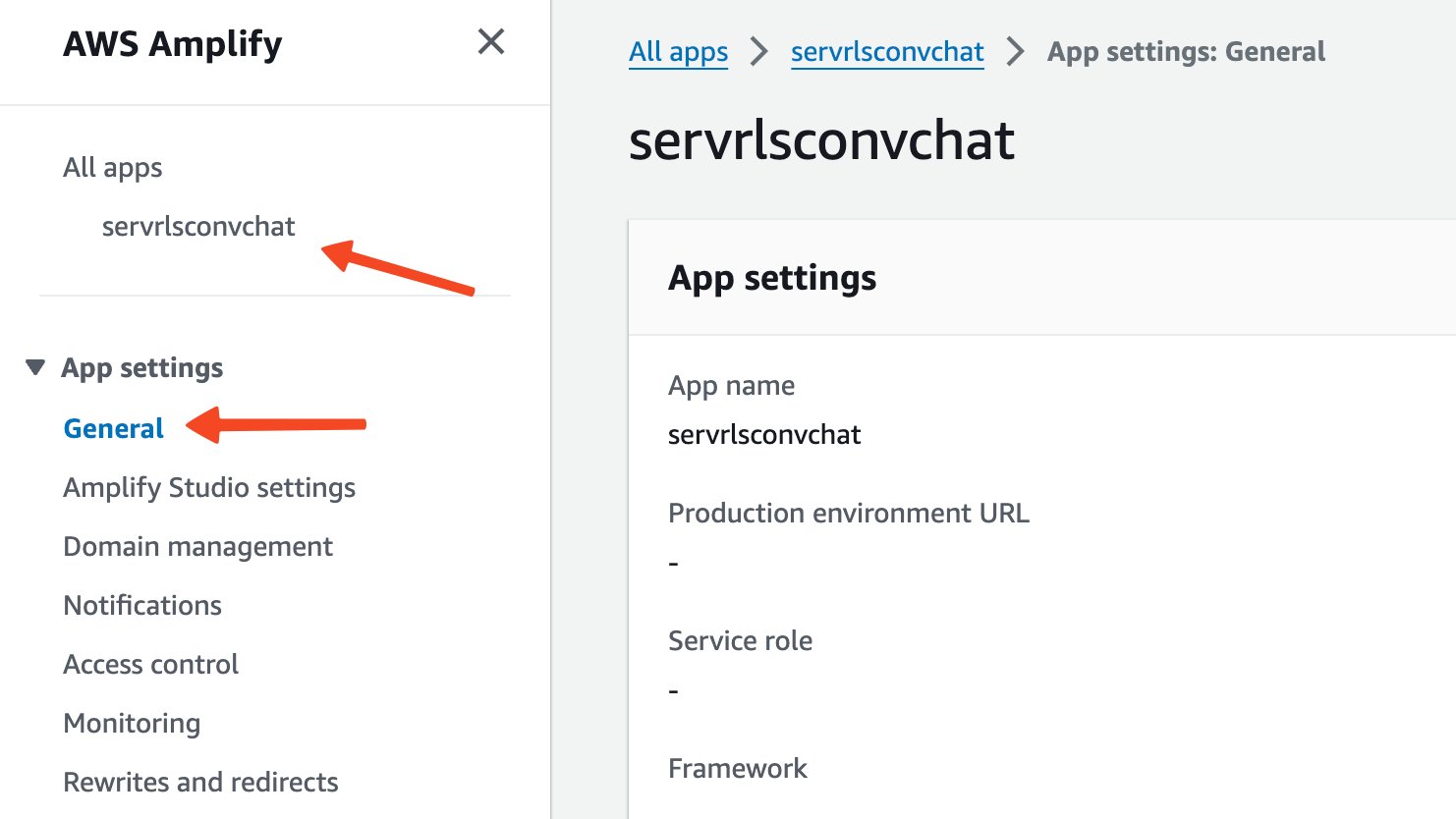The height and width of the screenshot is (819, 1456).
Task: Open Domain management settings
Action: (x=197, y=547)
